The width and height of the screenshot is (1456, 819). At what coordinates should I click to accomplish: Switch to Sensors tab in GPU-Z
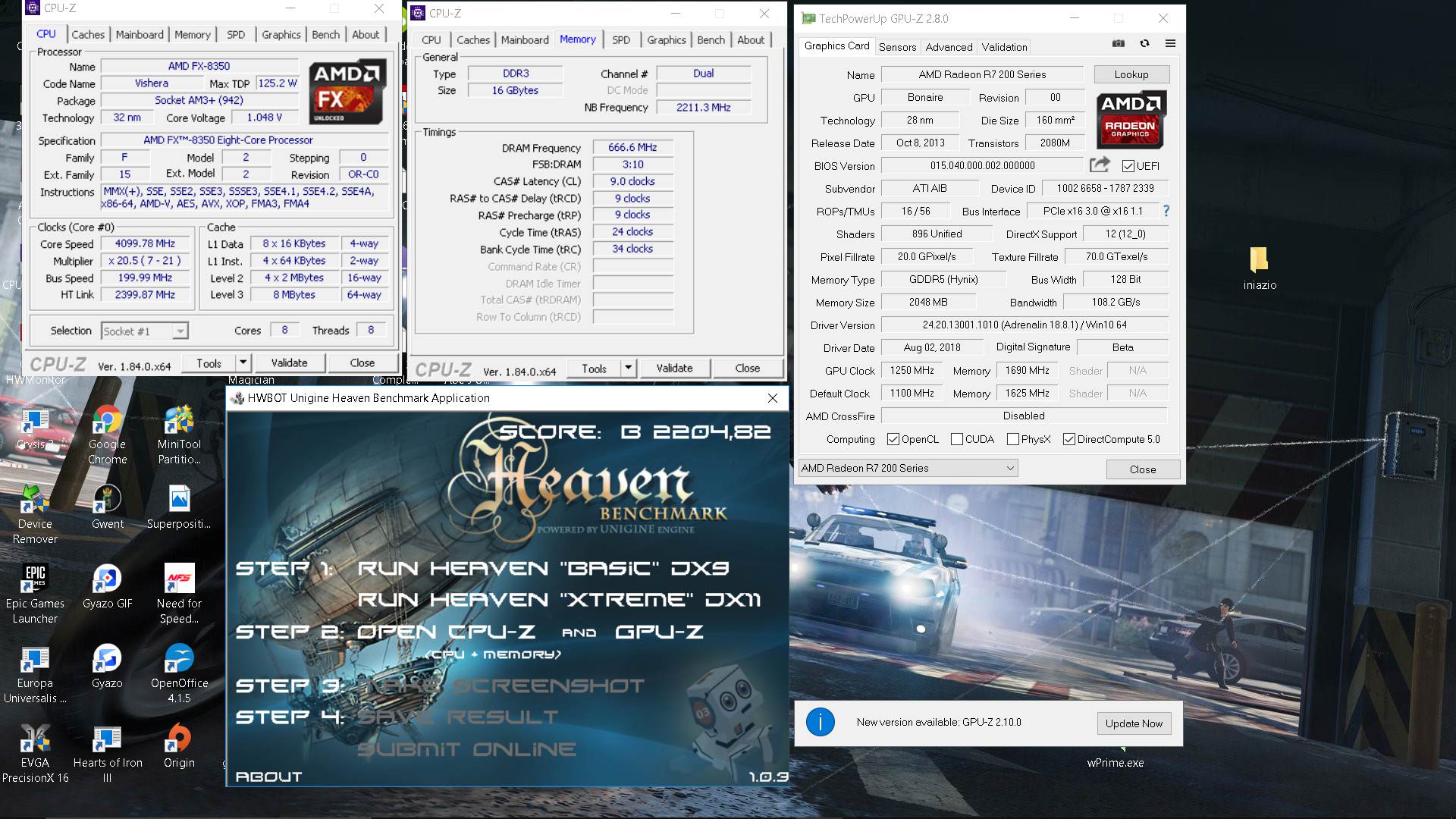897,47
